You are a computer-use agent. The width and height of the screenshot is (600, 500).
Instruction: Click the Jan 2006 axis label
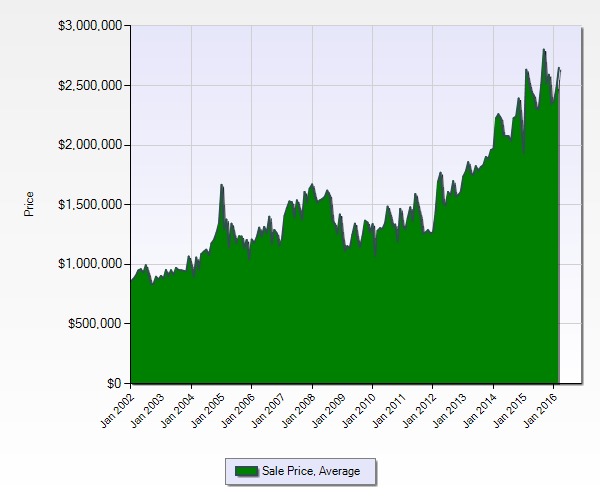238,410
